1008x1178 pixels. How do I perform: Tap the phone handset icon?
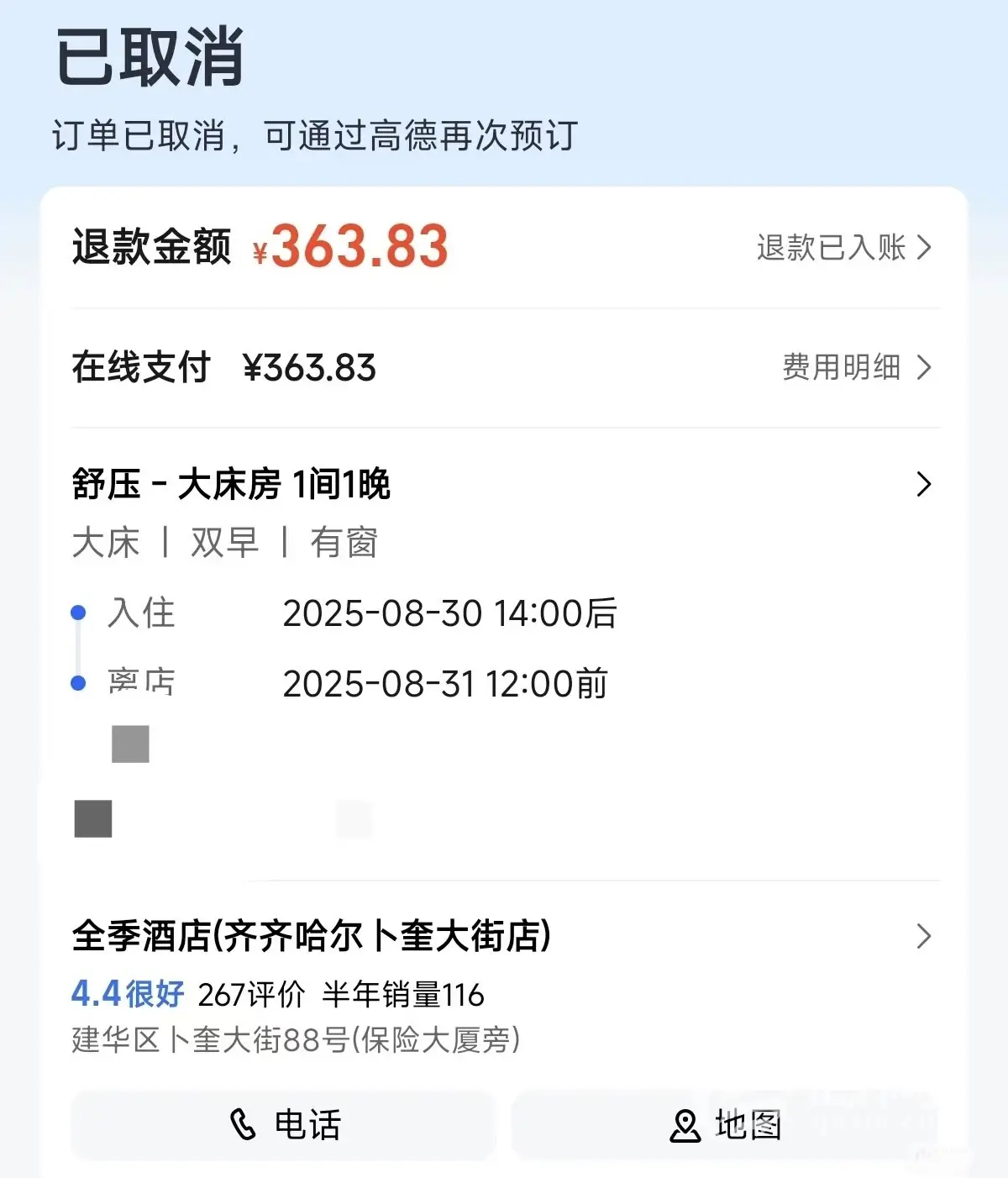243,1124
